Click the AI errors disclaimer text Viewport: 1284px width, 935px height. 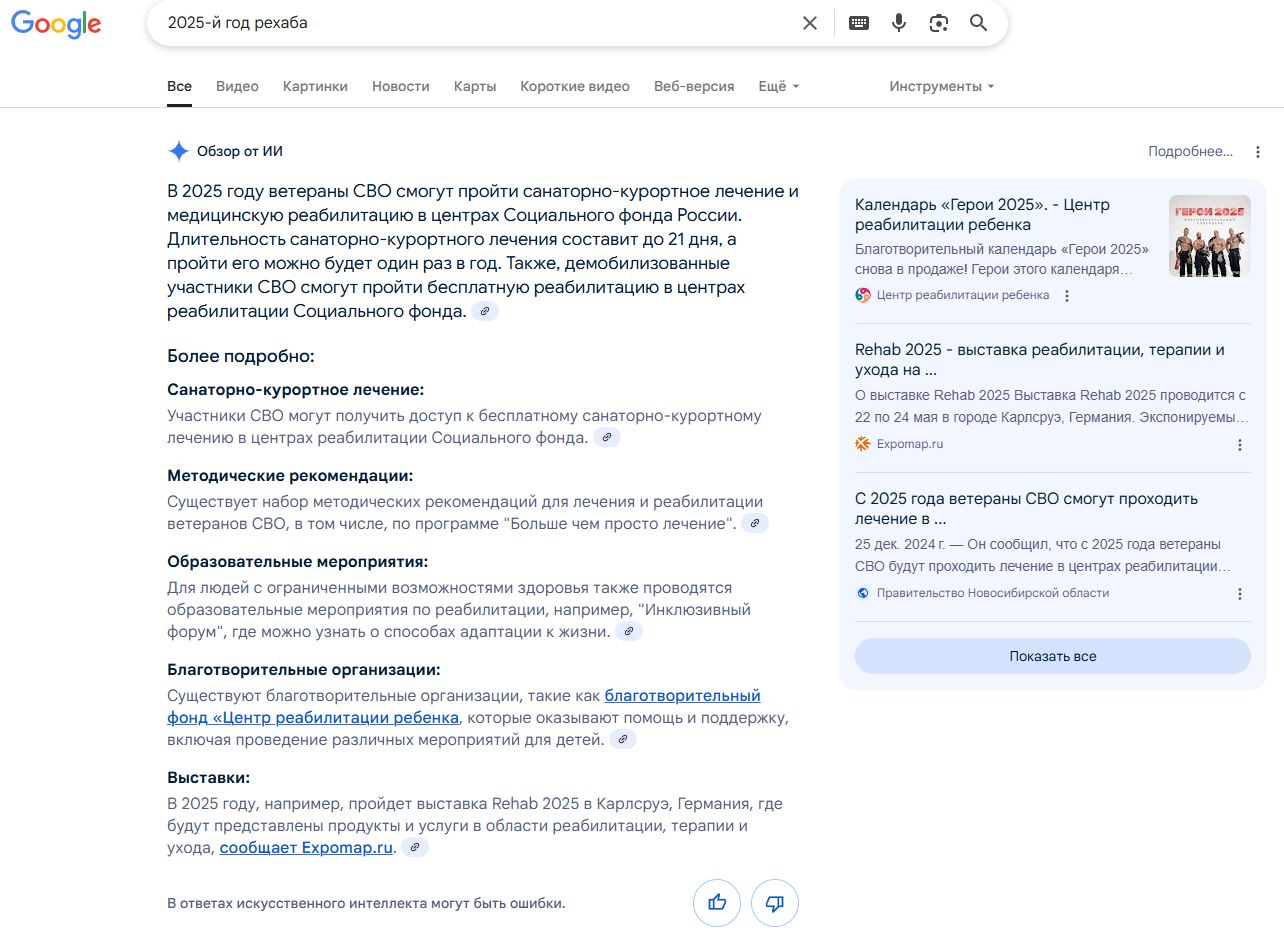(366, 904)
